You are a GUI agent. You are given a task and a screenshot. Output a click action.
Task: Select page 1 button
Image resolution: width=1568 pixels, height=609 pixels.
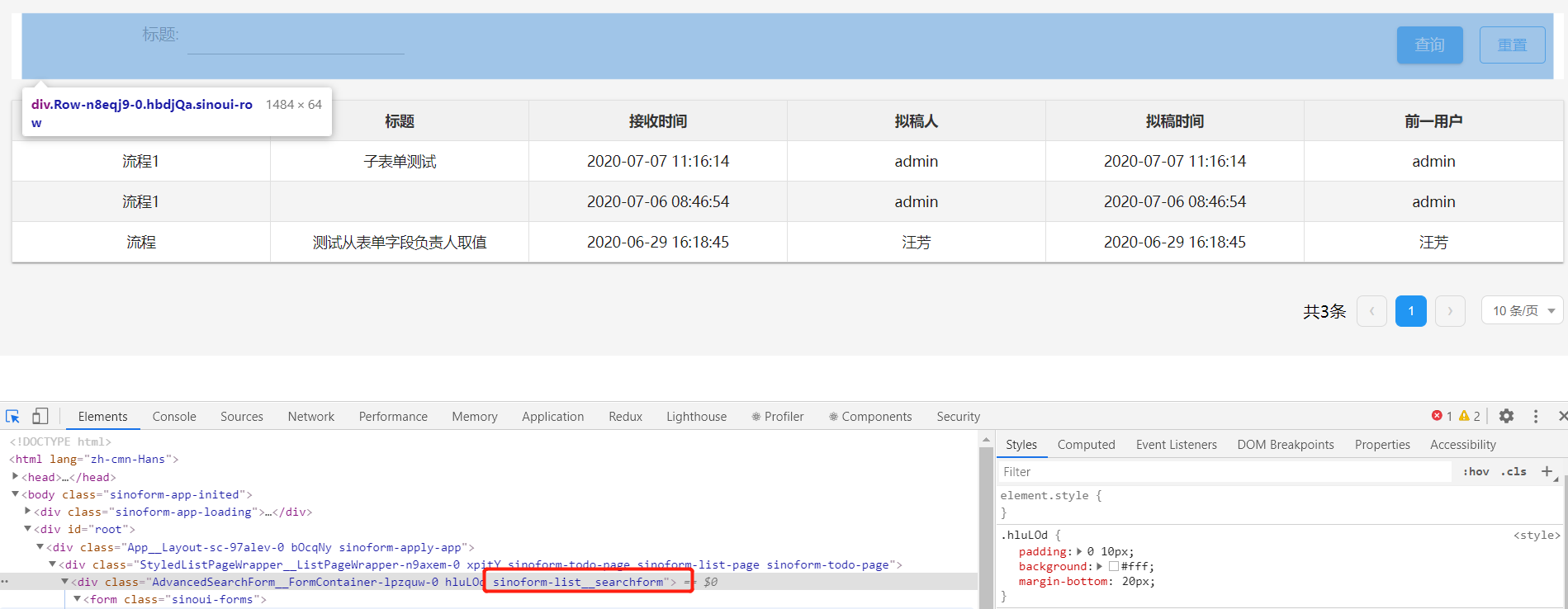[1411, 311]
